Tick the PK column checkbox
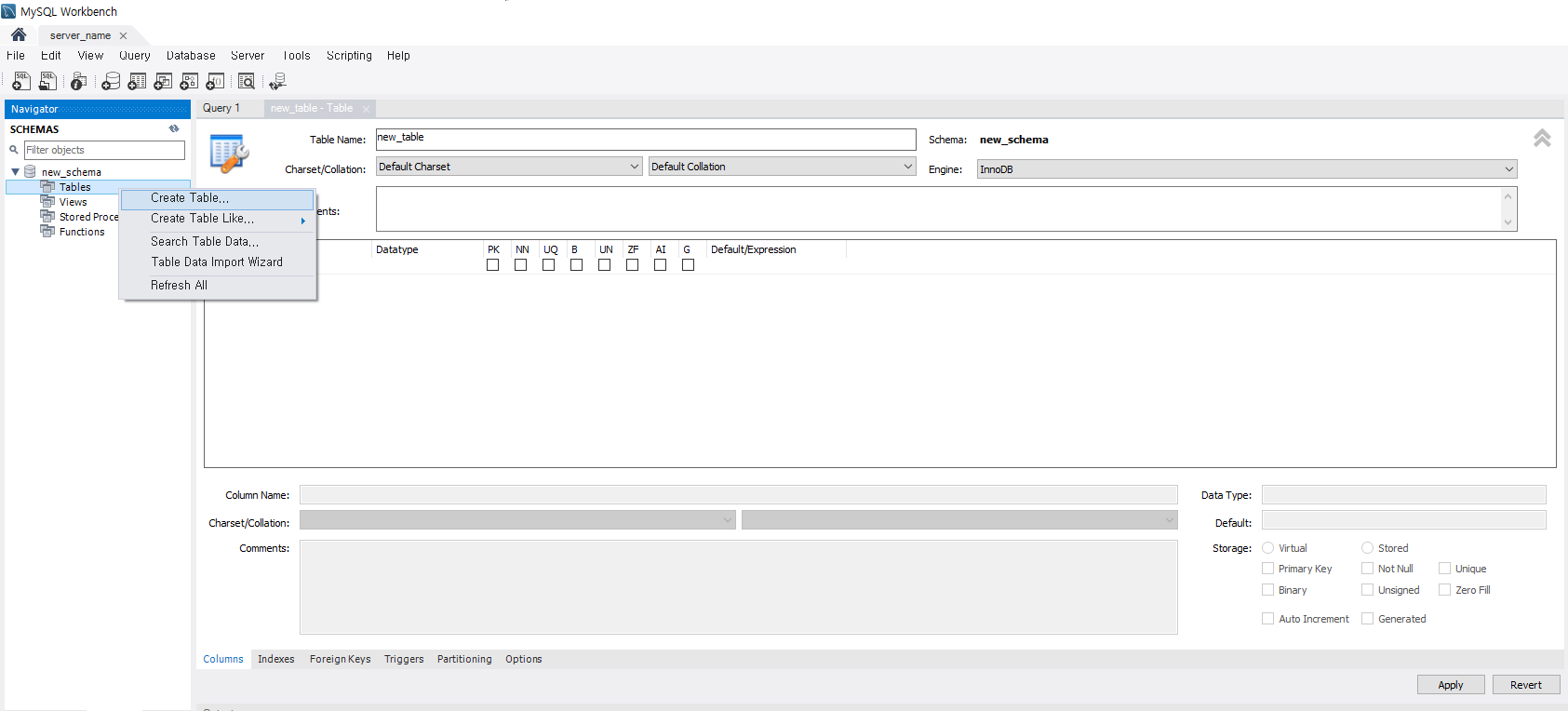Image resolution: width=1568 pixels, height=711 pixels. 492,265
